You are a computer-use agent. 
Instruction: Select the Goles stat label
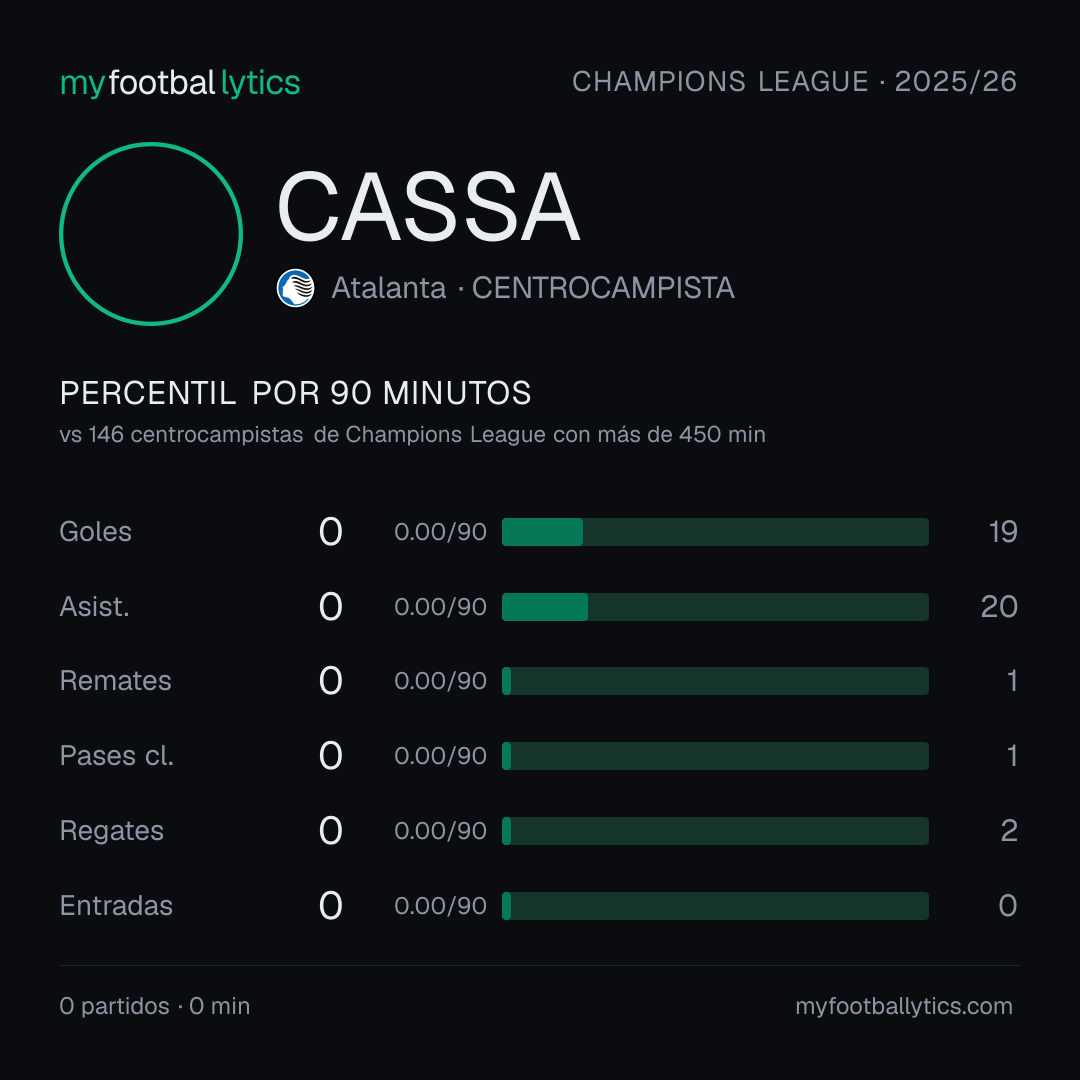(96, 532)
